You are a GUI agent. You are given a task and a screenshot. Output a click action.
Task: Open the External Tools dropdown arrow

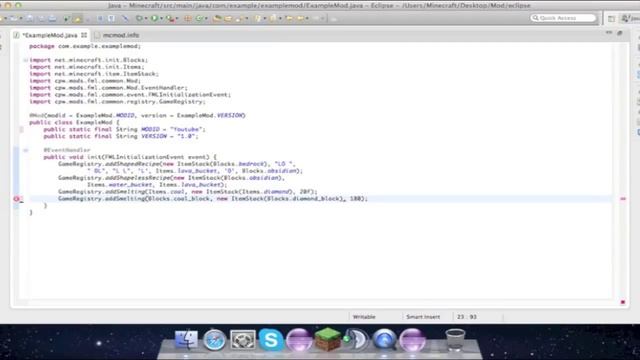coord(177,18)
